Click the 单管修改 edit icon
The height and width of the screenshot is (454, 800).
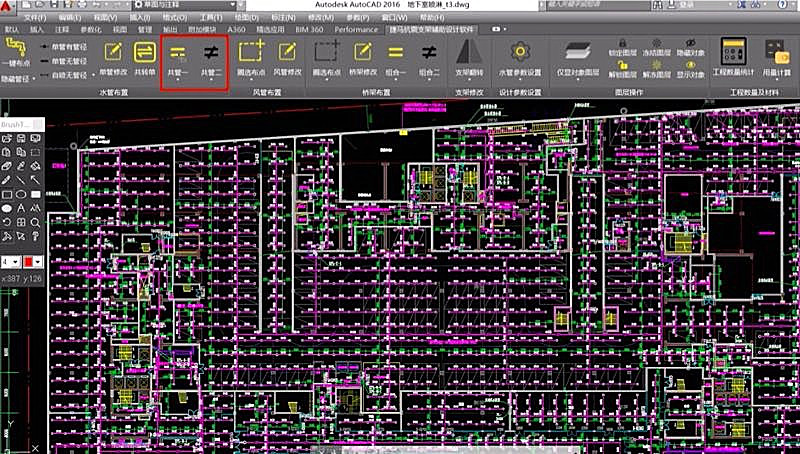click(x=113, y=52)
